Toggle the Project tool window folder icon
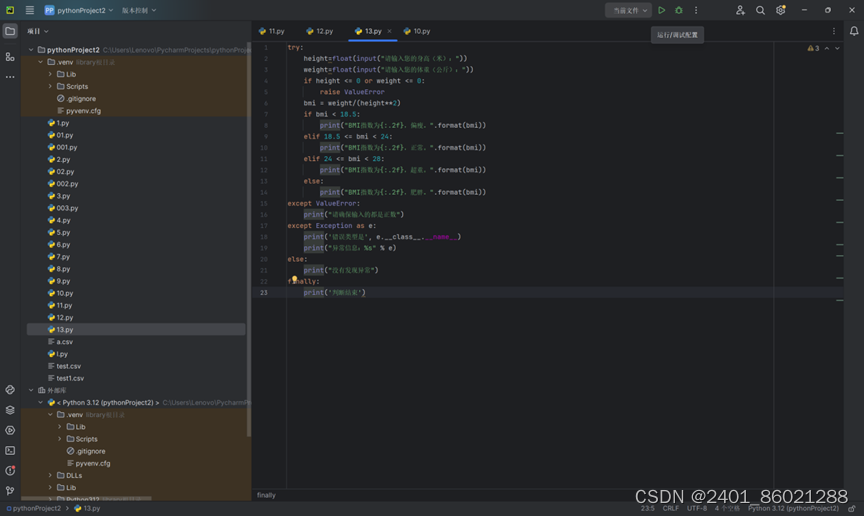This screenshot has height=516, width=864. [10, 31]
